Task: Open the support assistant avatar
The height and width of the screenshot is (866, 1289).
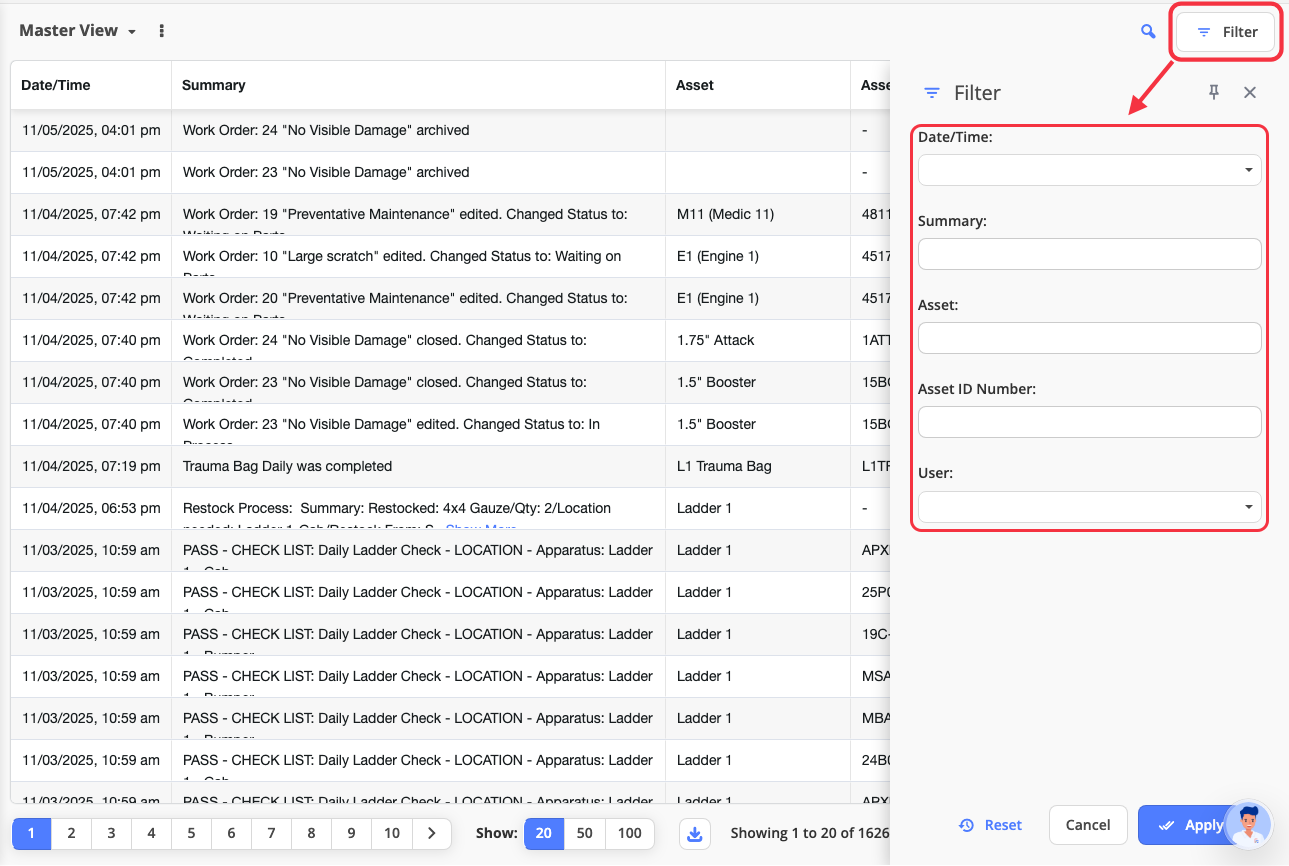Action: tap(1248, 825)
